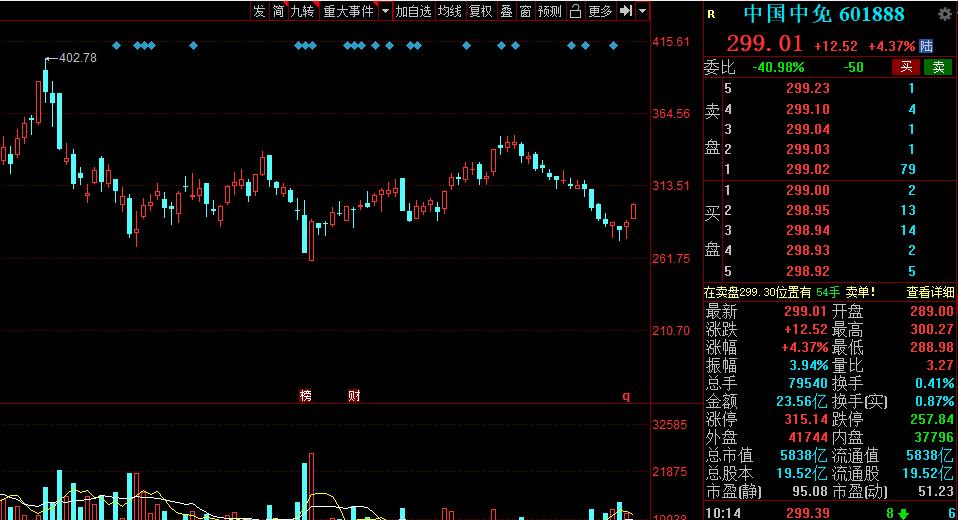
Task: Click the 跌停 price 257.84
Action: pyautogui.click(x=931, y=419)
